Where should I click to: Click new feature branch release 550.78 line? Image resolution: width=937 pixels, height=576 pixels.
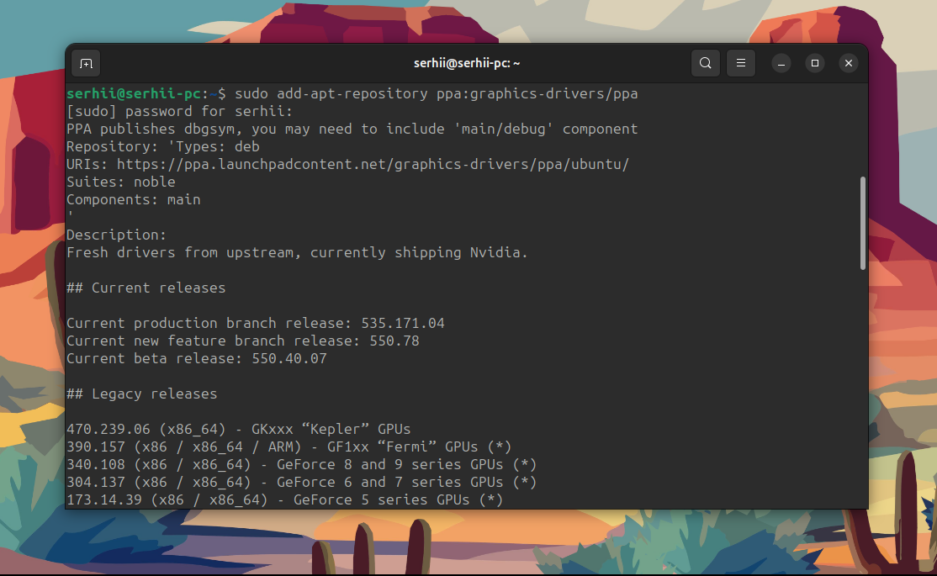click(x=243, y=341)
